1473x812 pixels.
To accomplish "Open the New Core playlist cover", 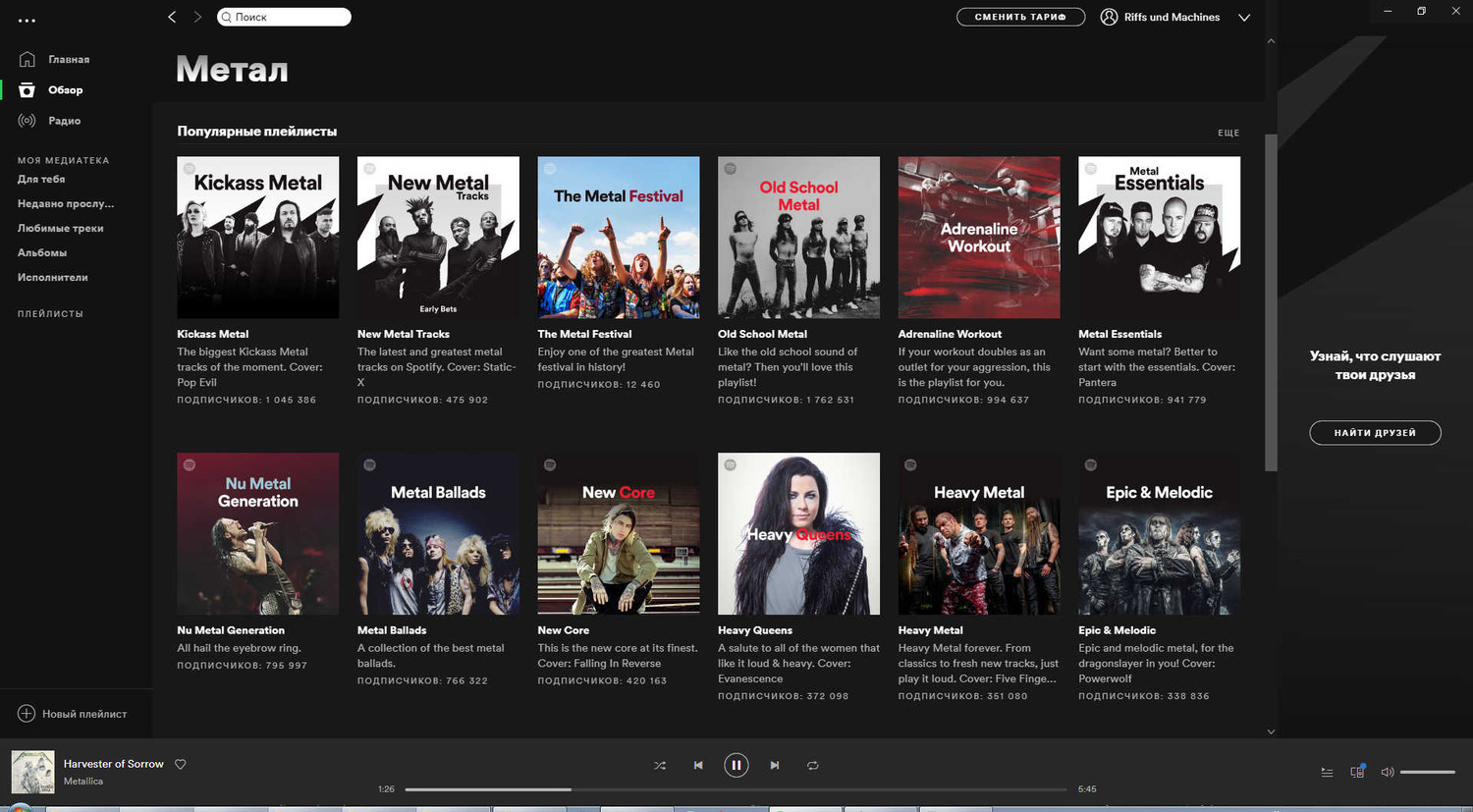I will [619, 533].
